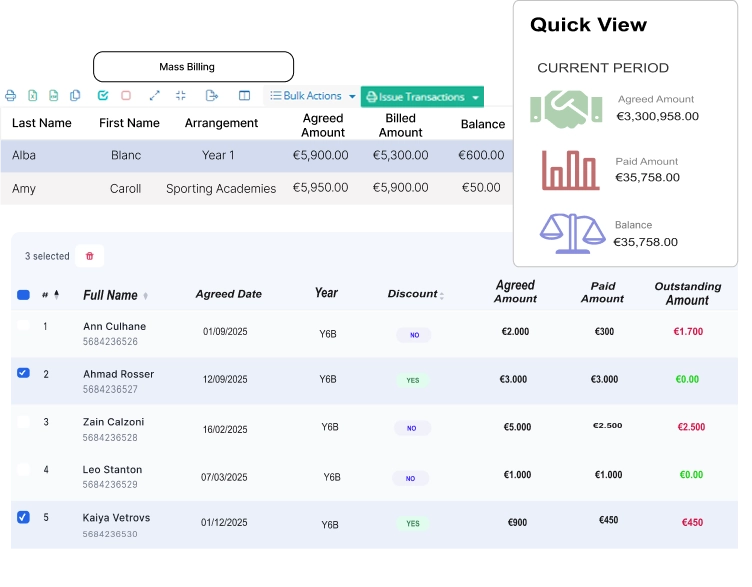Click the First Name column header
The height and width of the screenshot is (587, 752).
[129, 123]
